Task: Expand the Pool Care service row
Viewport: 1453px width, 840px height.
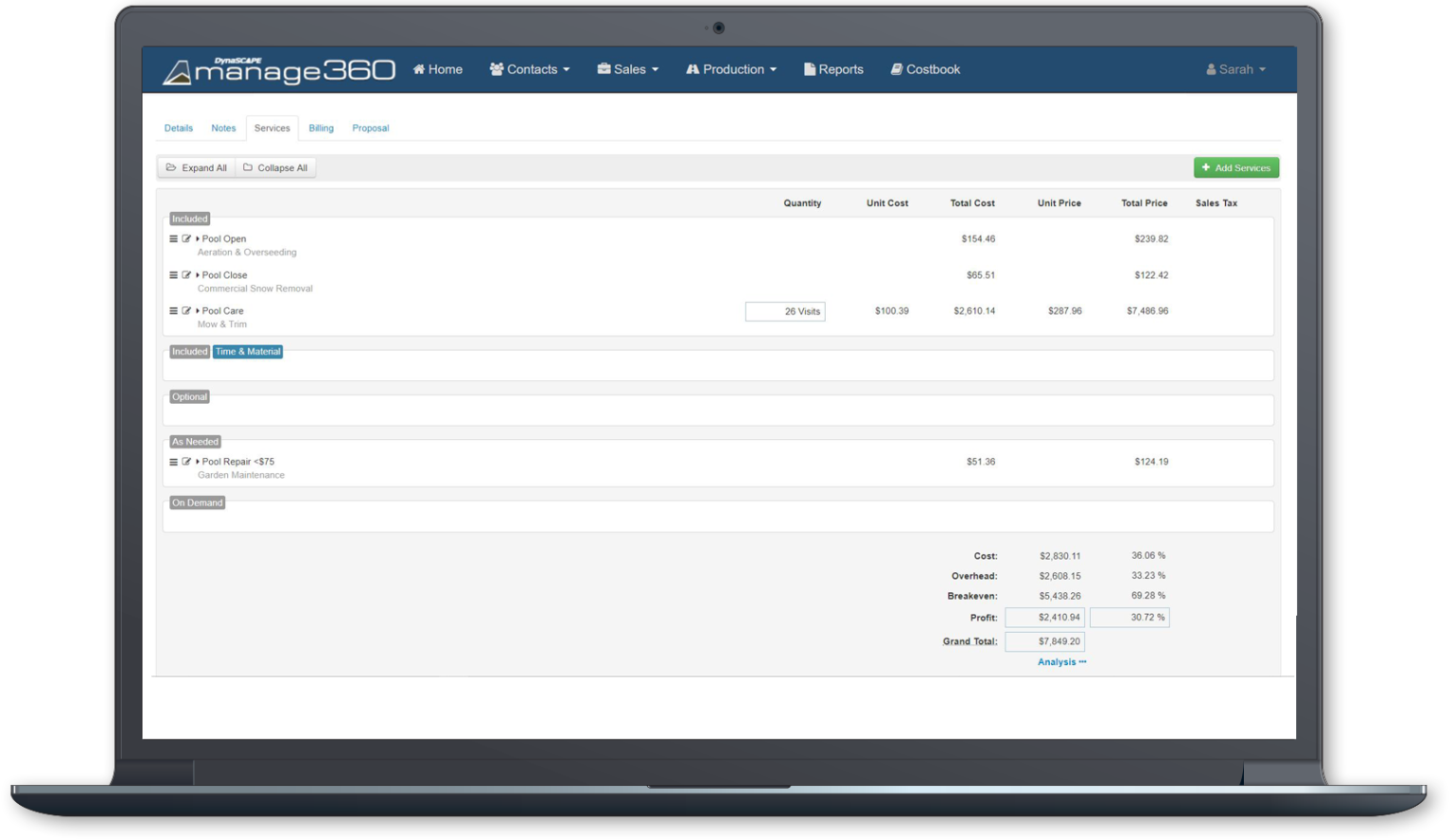Action: 198,311
